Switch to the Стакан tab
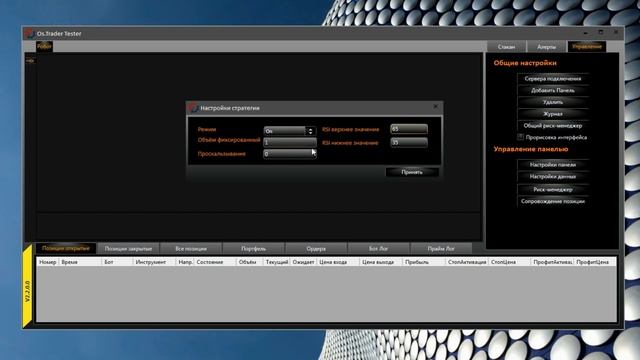This screenshot has height=360, width=640. (x=507, y=47)
